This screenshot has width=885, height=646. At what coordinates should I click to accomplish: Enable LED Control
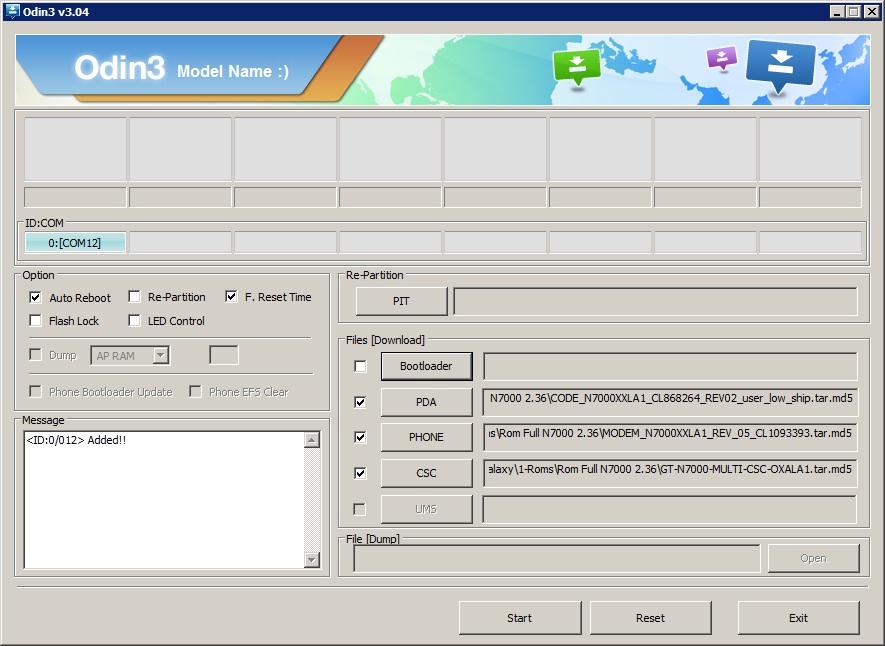135,321
